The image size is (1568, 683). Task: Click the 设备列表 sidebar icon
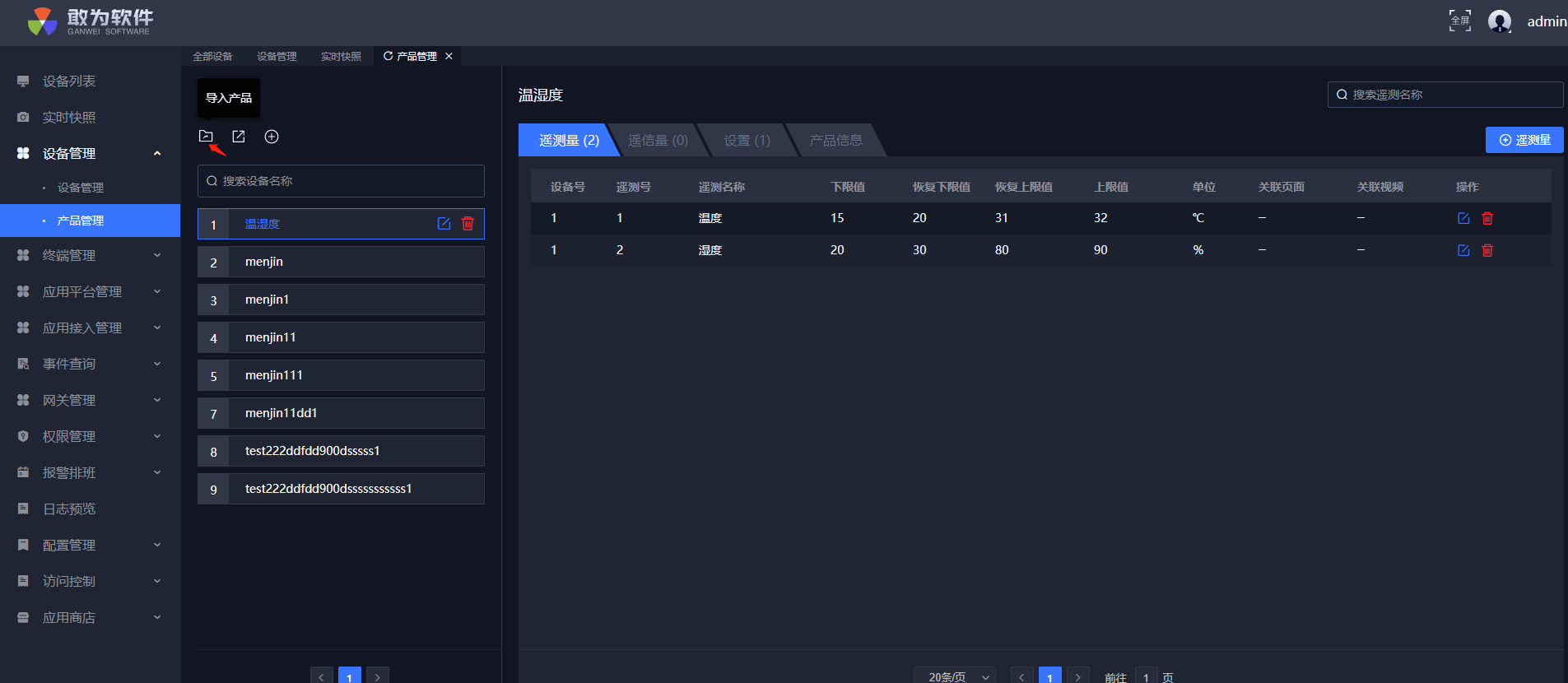point(23,81)
